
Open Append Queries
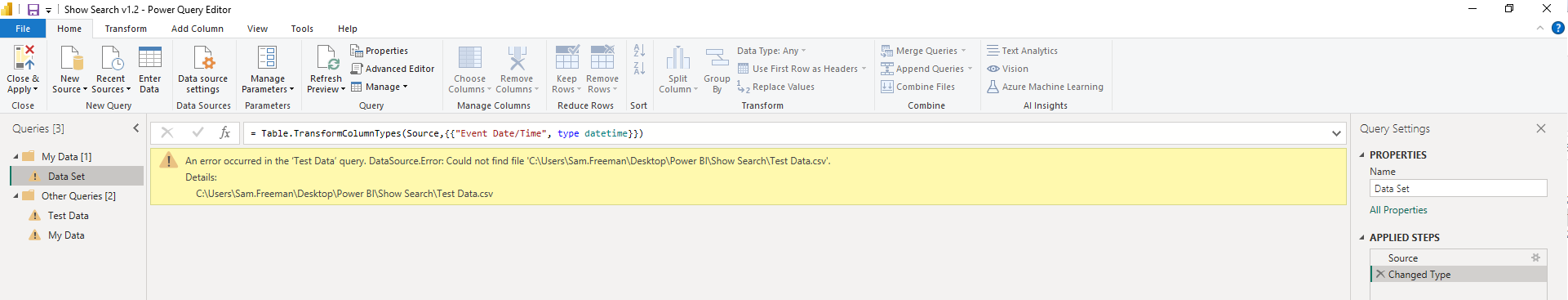pos(926,69)
